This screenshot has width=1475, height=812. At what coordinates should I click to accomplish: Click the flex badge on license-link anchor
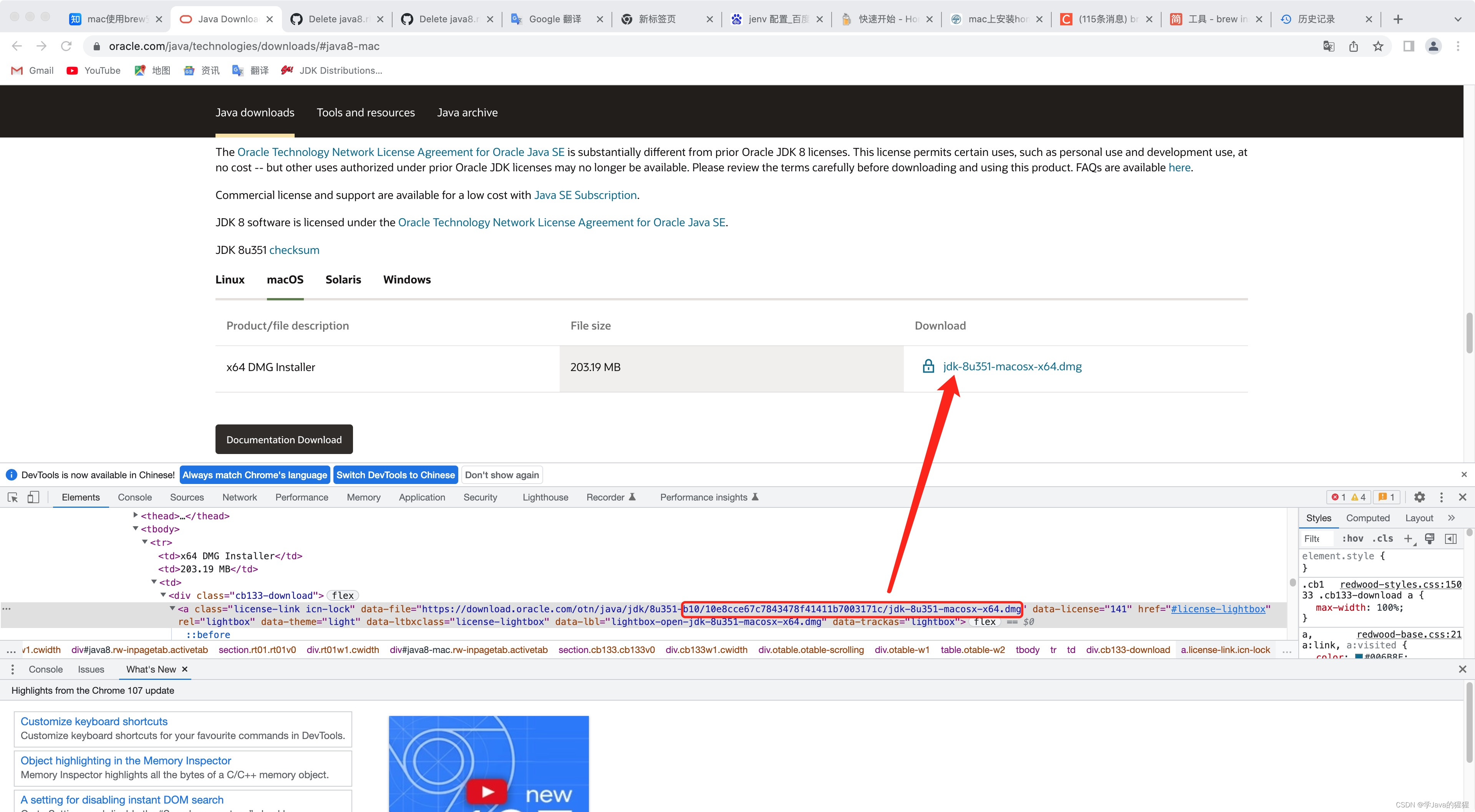point(984,622)
